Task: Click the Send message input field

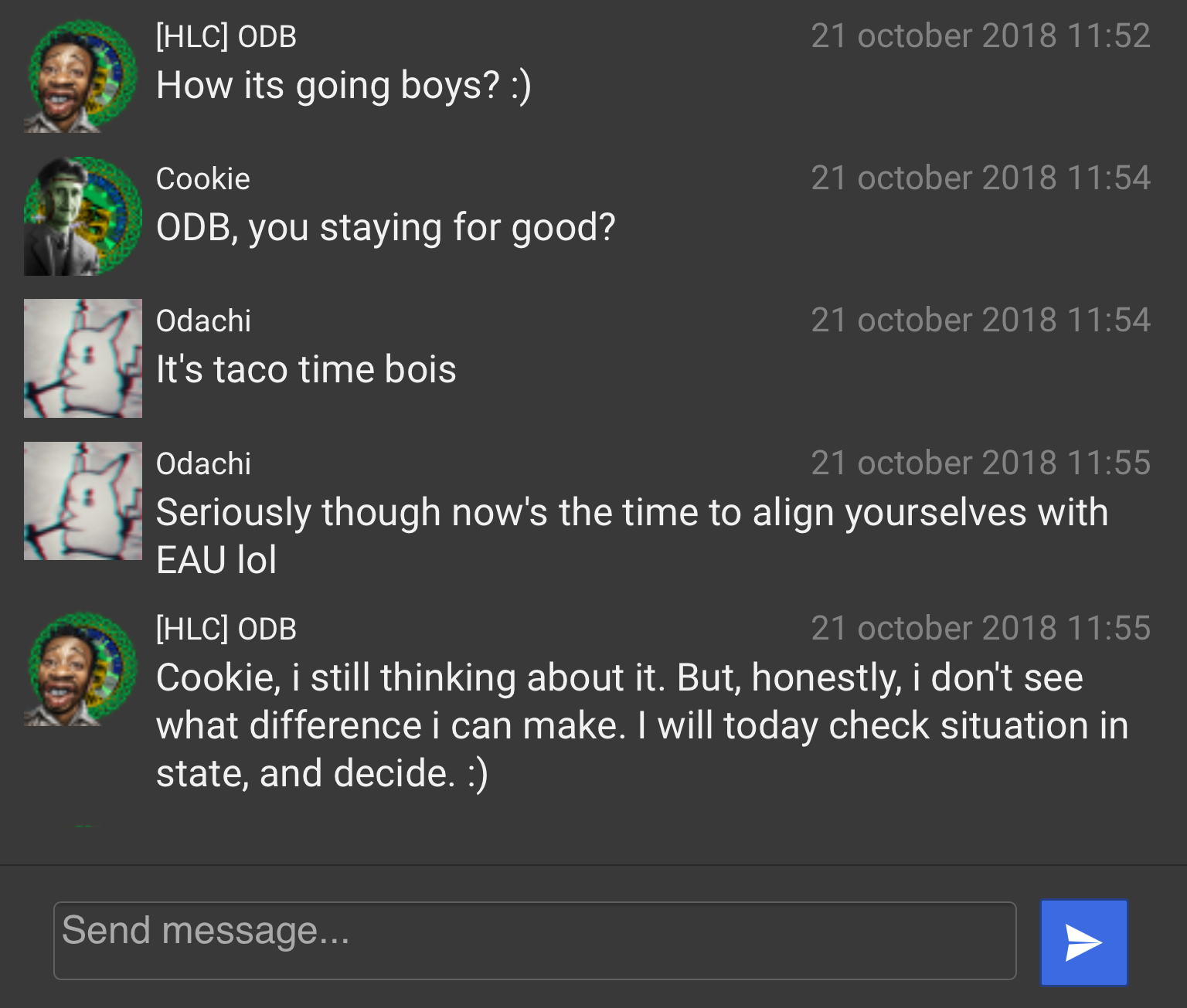Action: 535,941
